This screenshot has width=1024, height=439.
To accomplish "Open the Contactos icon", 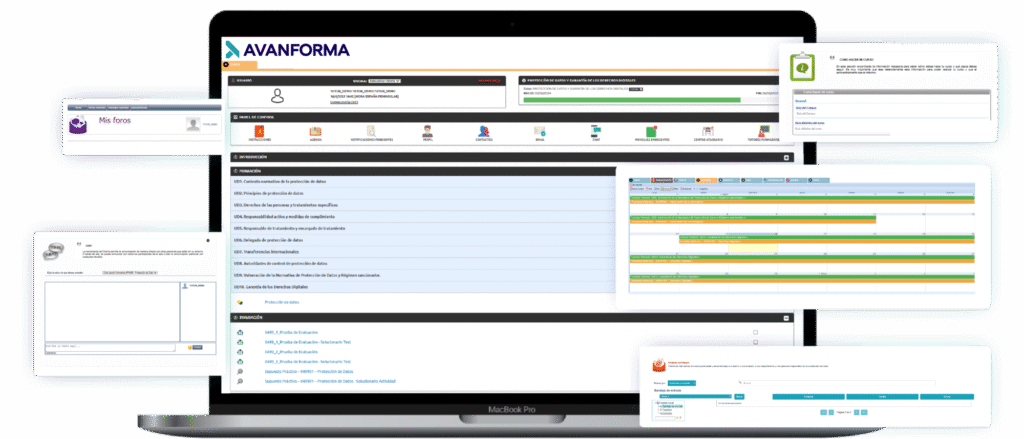I will (x=484, y=131).
